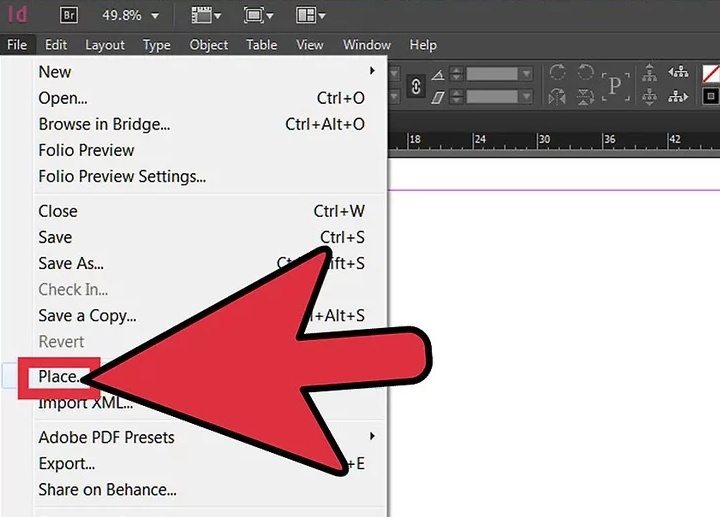Open the rotation angle dropdown arrow

point(527,74)
